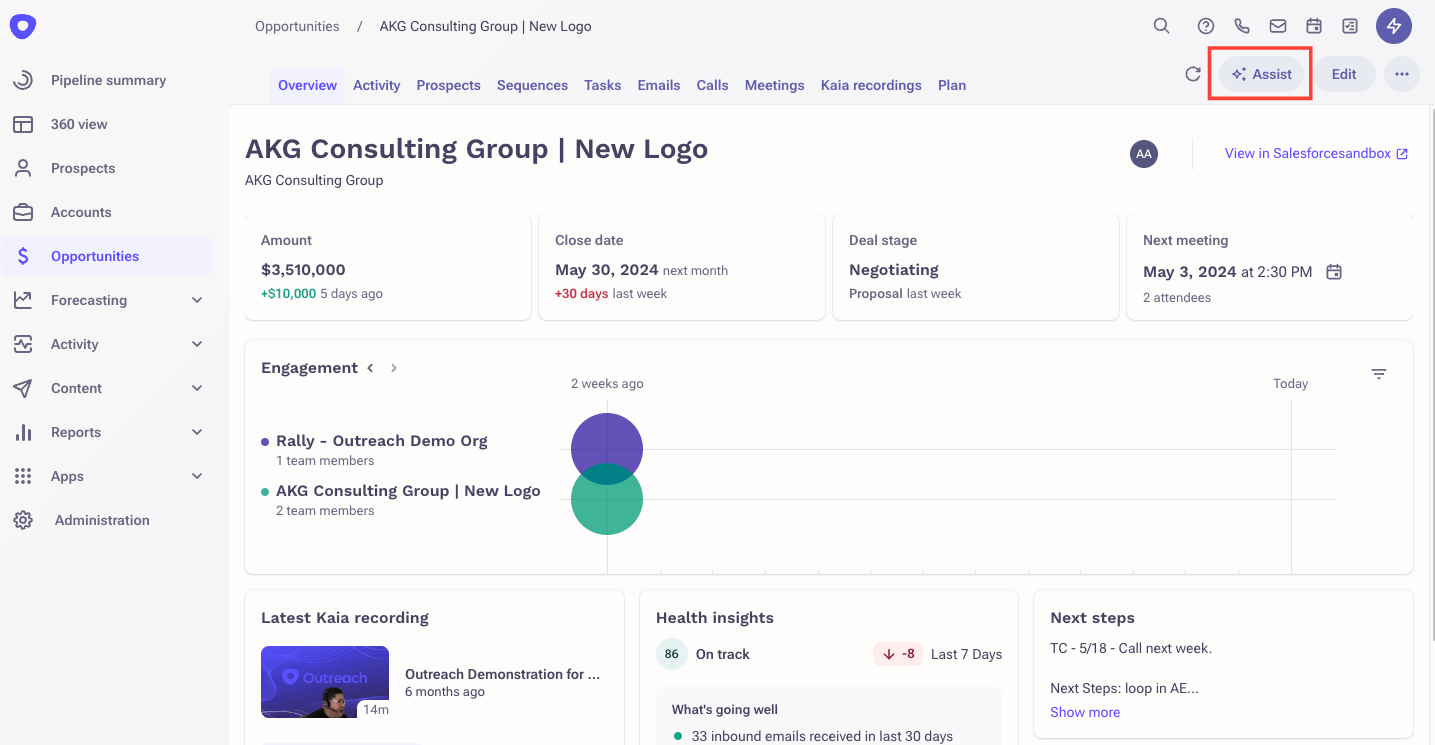This screenshot has width=1435, height=745.
Task: Click the Edit button
Action: 1344,74
